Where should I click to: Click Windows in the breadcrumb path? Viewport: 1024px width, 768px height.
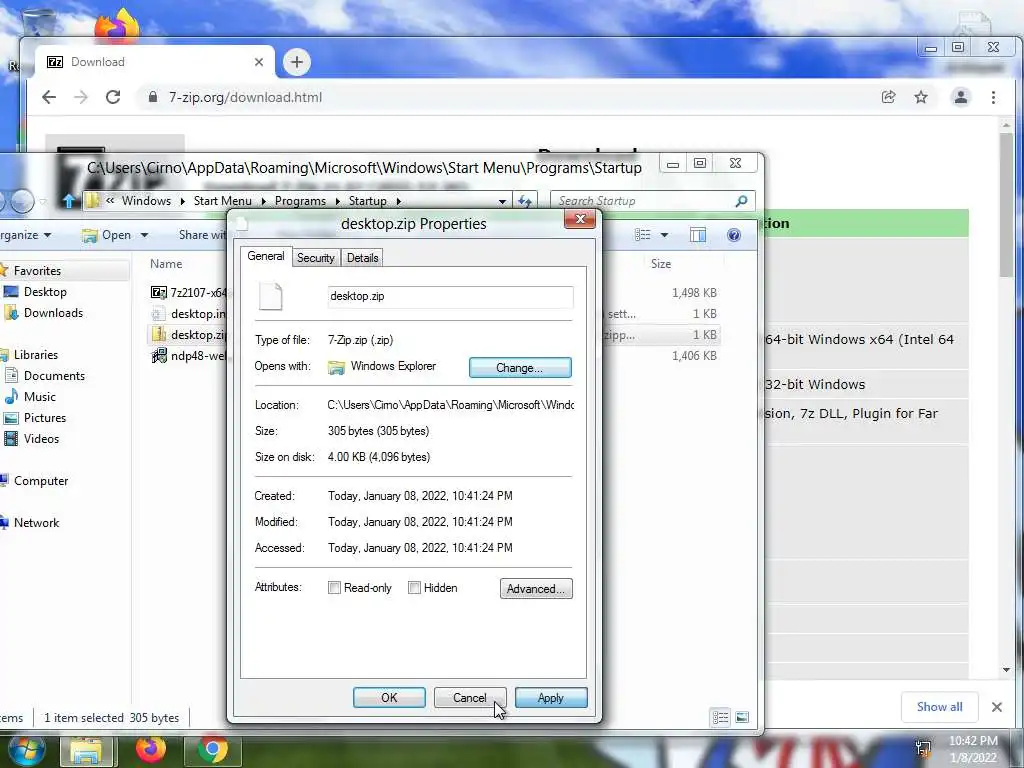click(146, 201)
